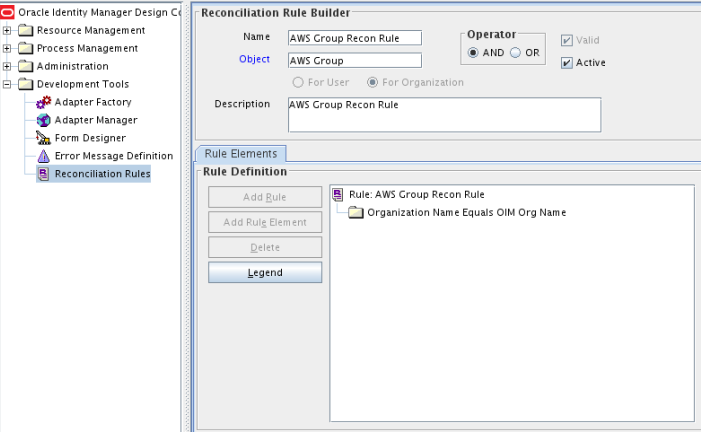
Task: Select the For User radio button
Action: tap(298, 82)
